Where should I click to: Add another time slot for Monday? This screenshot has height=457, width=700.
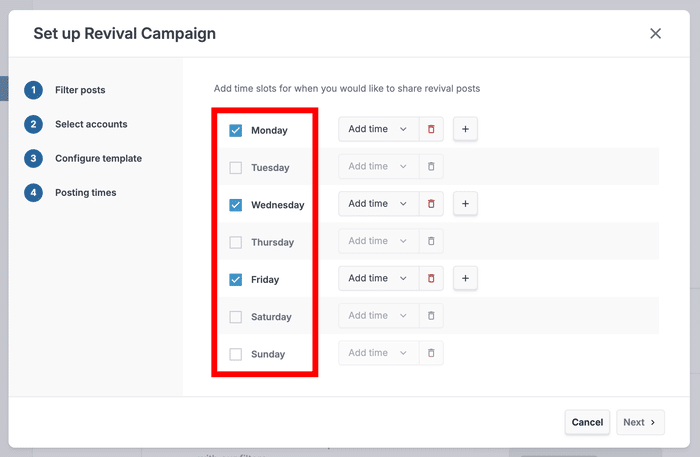[x=465, y=129]
